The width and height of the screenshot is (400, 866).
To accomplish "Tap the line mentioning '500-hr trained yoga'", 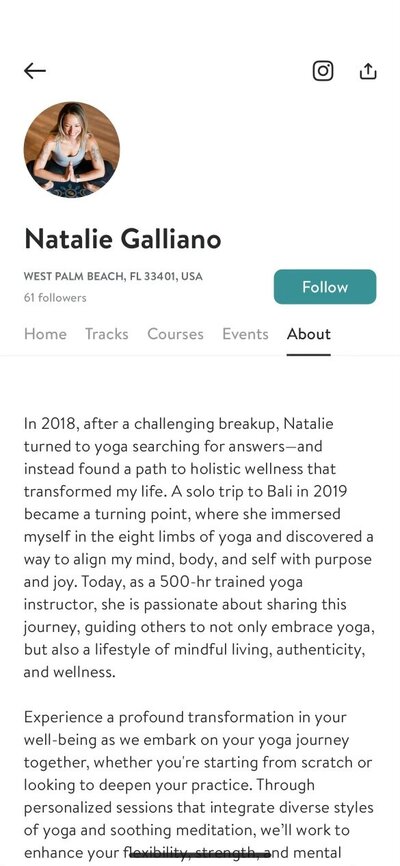I will (163, 582).
